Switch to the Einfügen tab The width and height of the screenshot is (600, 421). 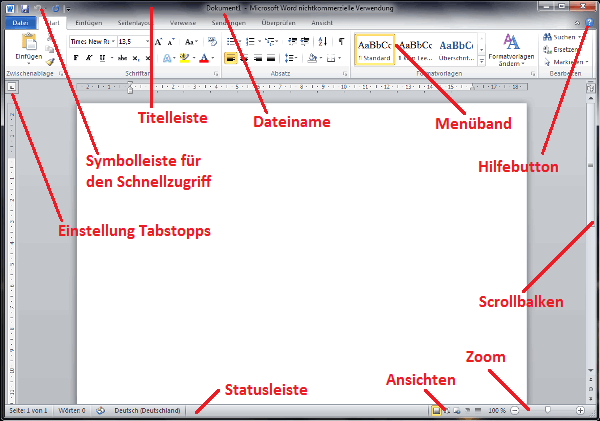click(x=89, y=23)
